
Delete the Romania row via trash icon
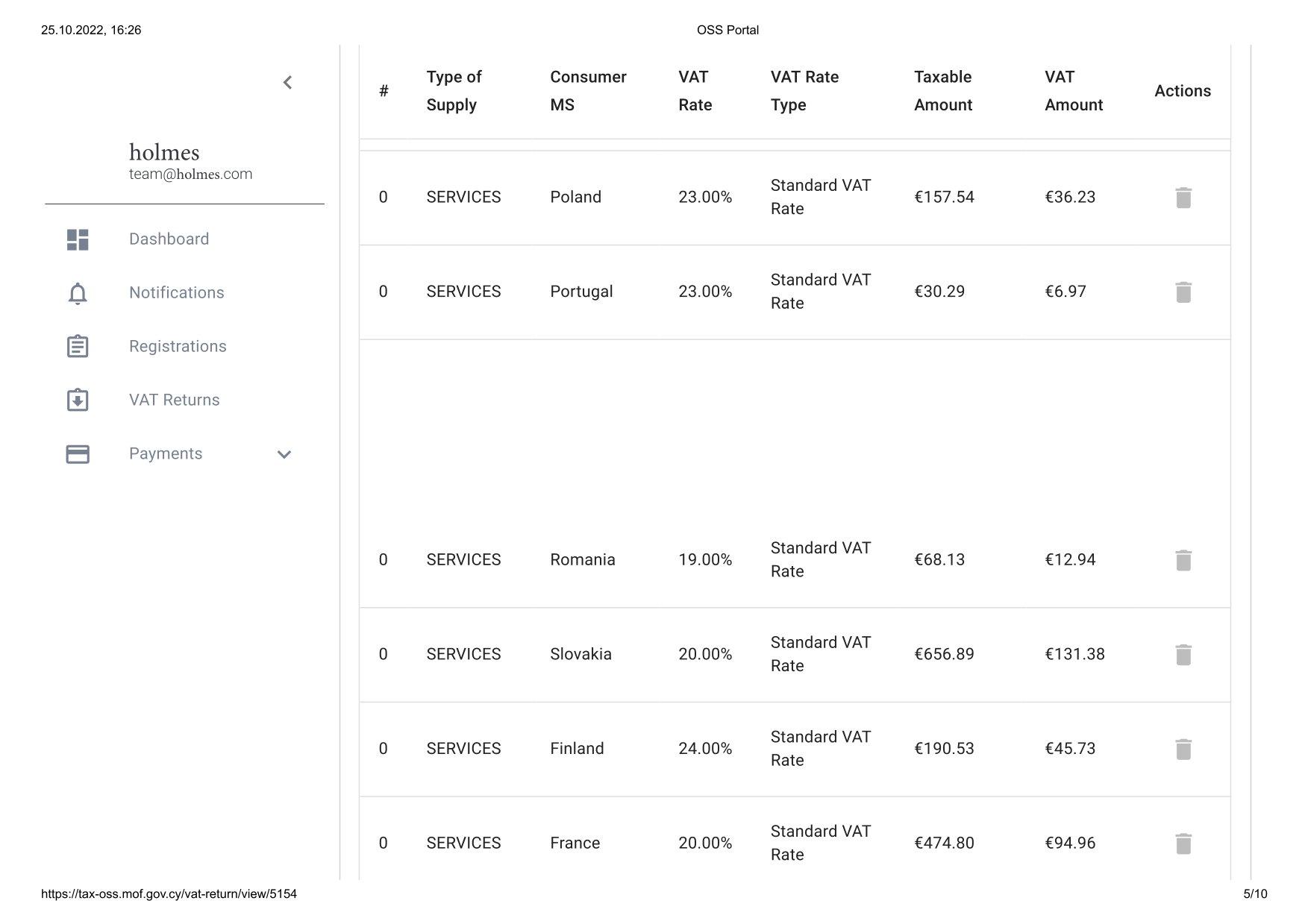pos(1183,560)
